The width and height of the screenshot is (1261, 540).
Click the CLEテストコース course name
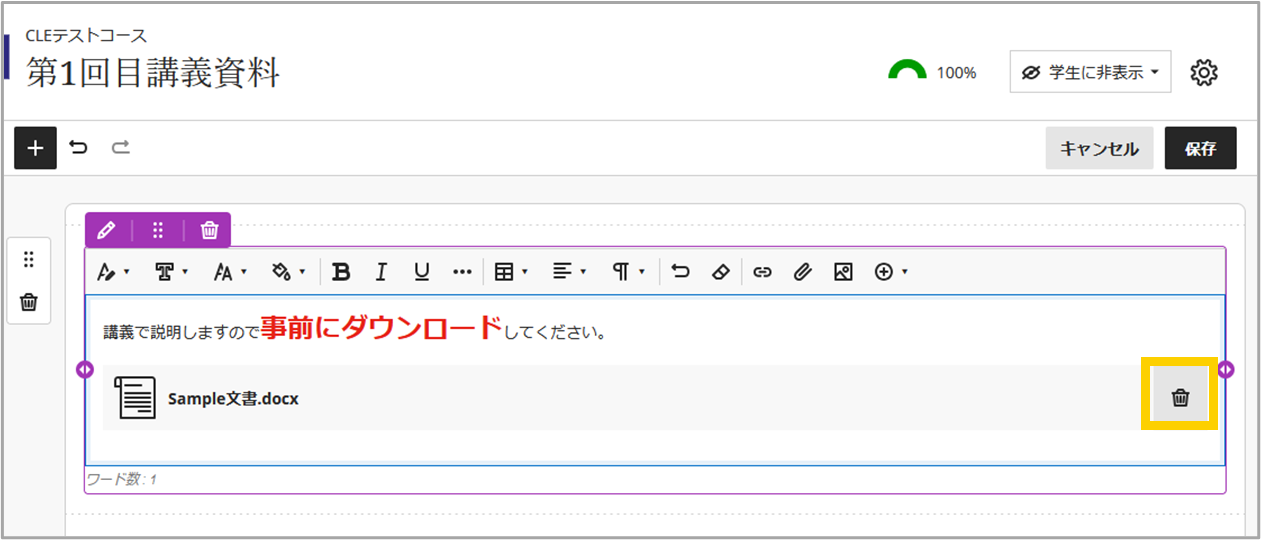(87, 36)
